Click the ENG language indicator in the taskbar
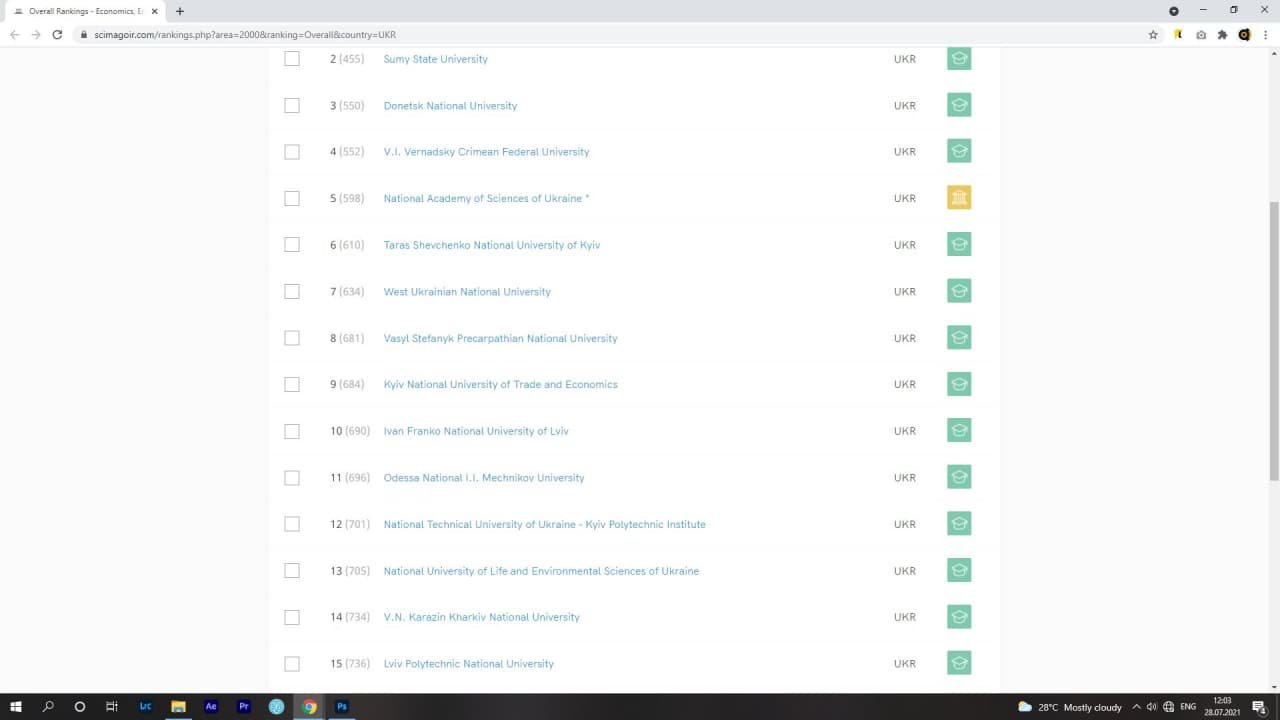 pos(1188,707)
